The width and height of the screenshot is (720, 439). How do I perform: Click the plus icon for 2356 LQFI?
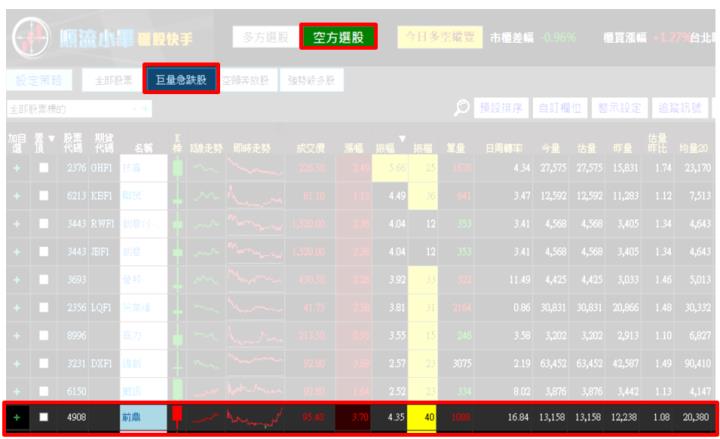(x=17, y=308)
